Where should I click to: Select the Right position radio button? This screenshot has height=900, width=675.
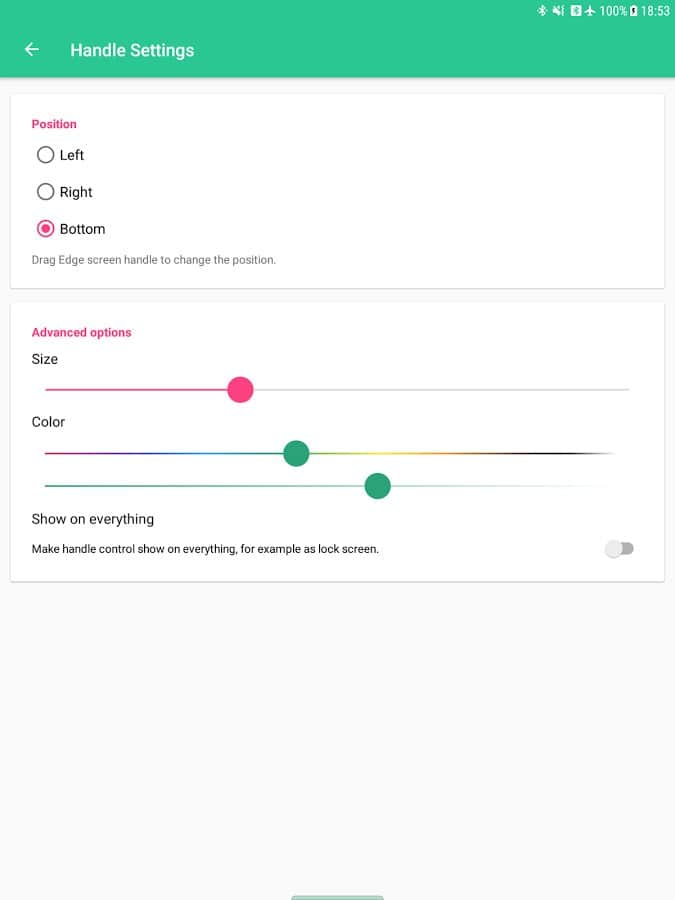point(45,192)
